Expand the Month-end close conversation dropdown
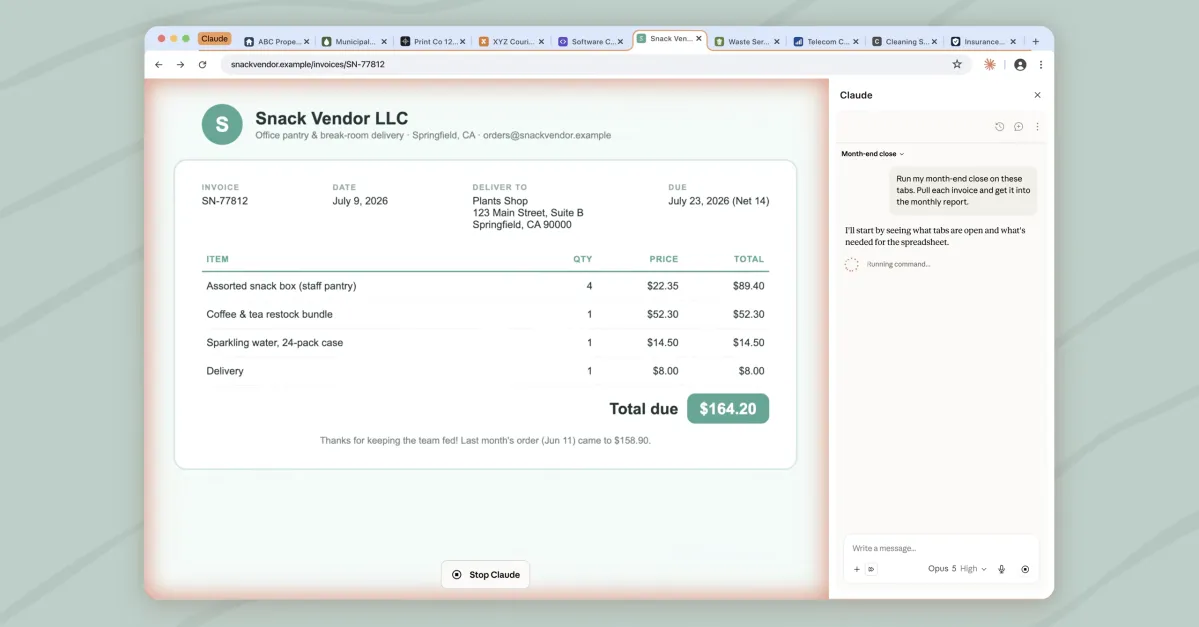 tap(872, 154)
